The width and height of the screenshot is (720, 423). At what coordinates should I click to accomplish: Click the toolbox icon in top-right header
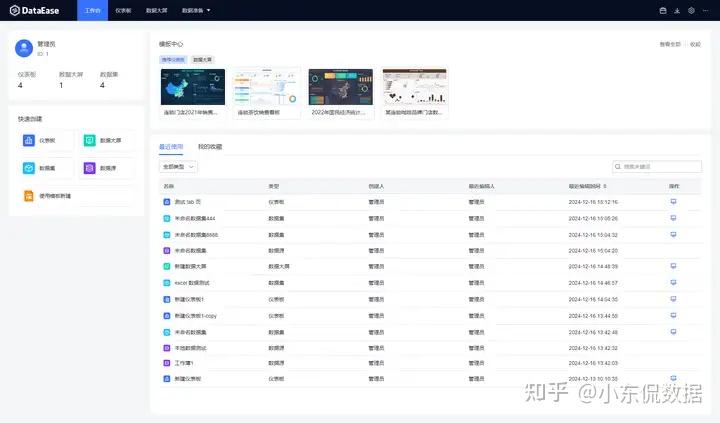663,11
